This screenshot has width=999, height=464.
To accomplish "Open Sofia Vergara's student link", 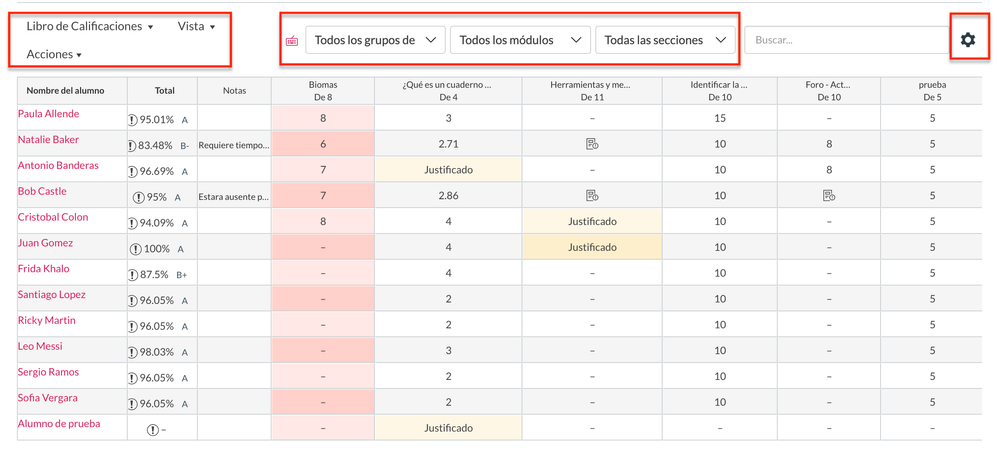I will pyautogui.click(x=50, y=398).
